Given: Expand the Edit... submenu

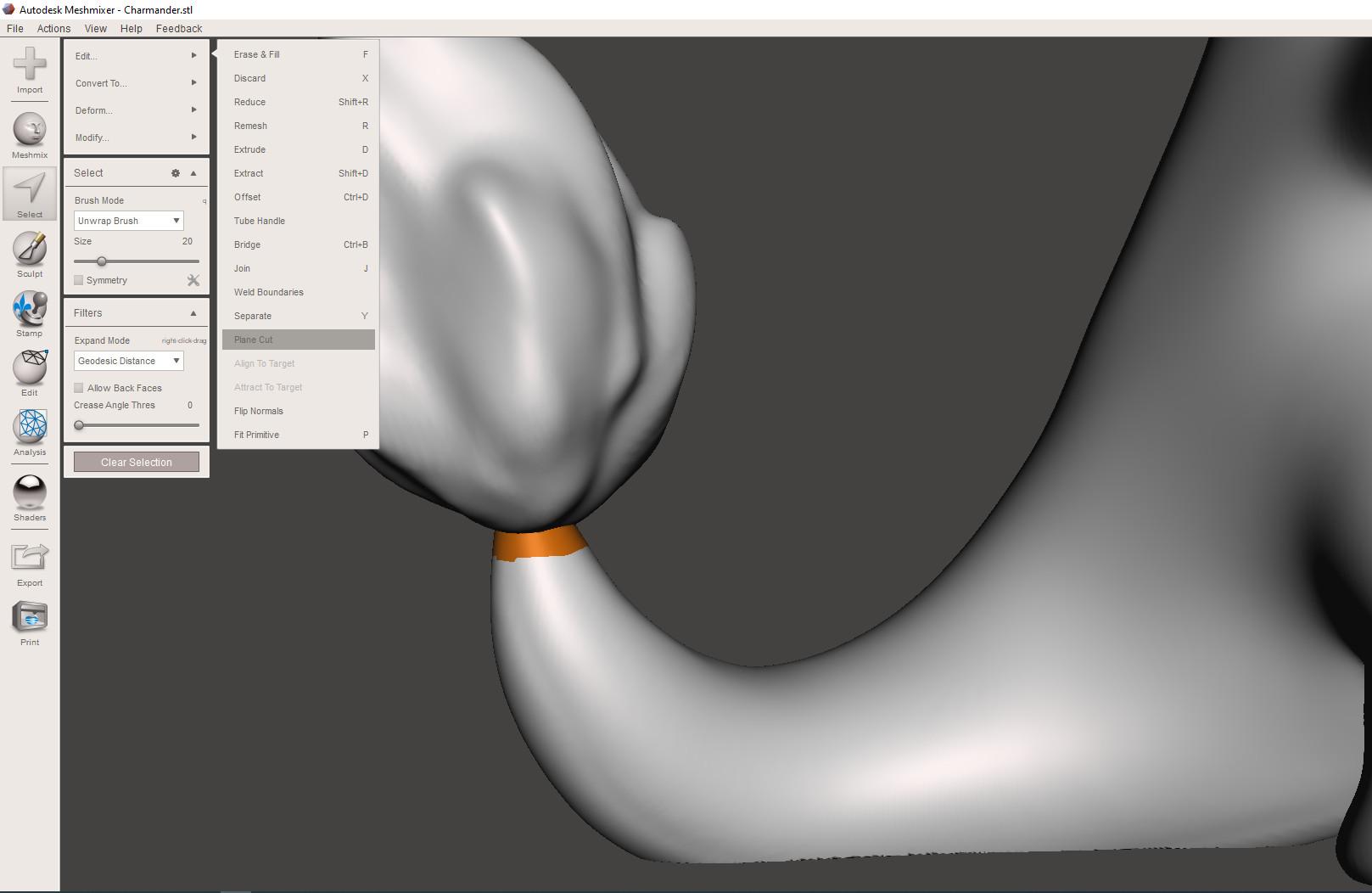Looking at the screenshot, I should (136, 56).
